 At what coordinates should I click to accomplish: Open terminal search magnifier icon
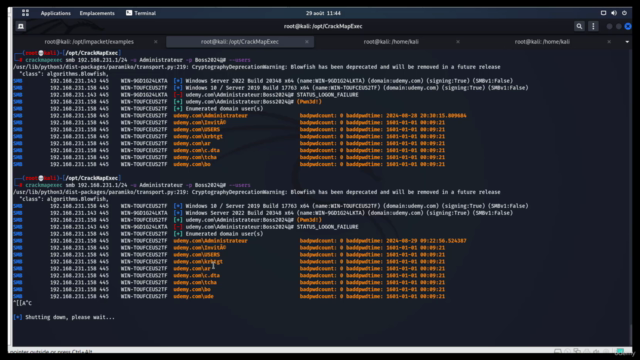pos(579,27)
